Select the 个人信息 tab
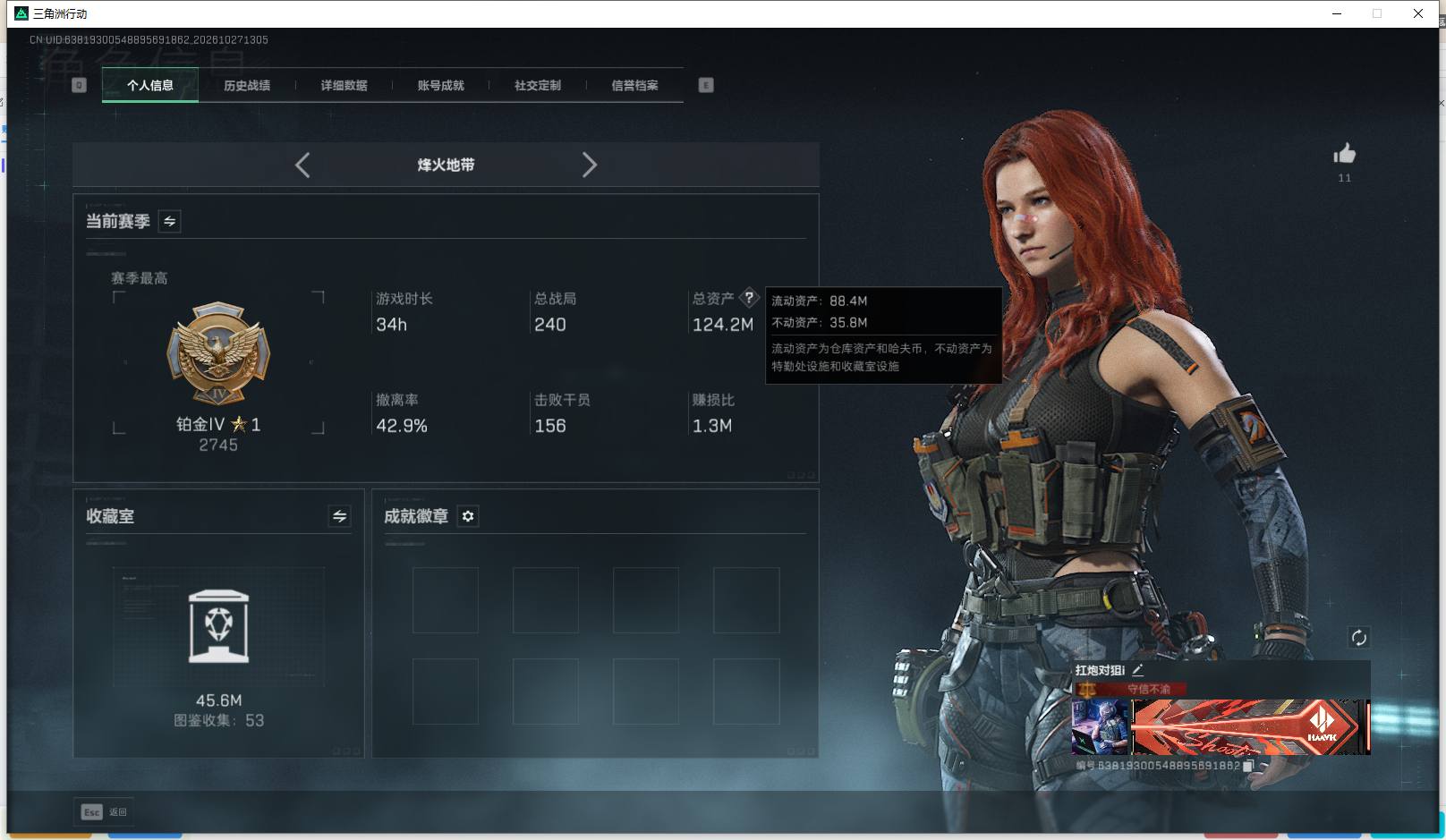Image resolution: width=1446 pixels, height=840 pixels. tap(150, 86)
